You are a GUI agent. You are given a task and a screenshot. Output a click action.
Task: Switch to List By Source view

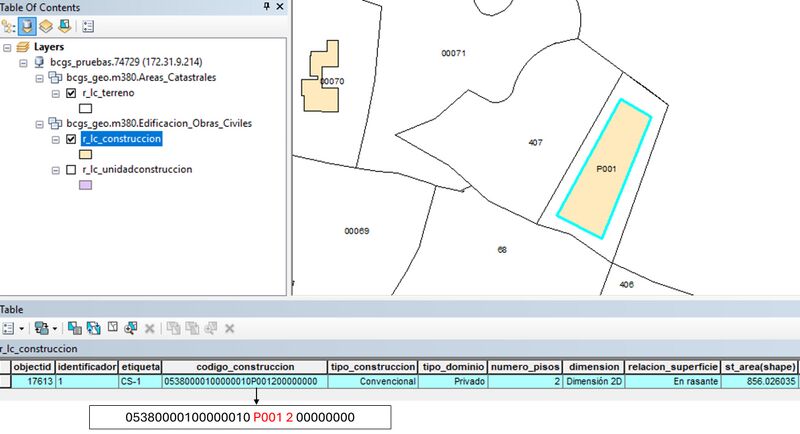point(27,27)
